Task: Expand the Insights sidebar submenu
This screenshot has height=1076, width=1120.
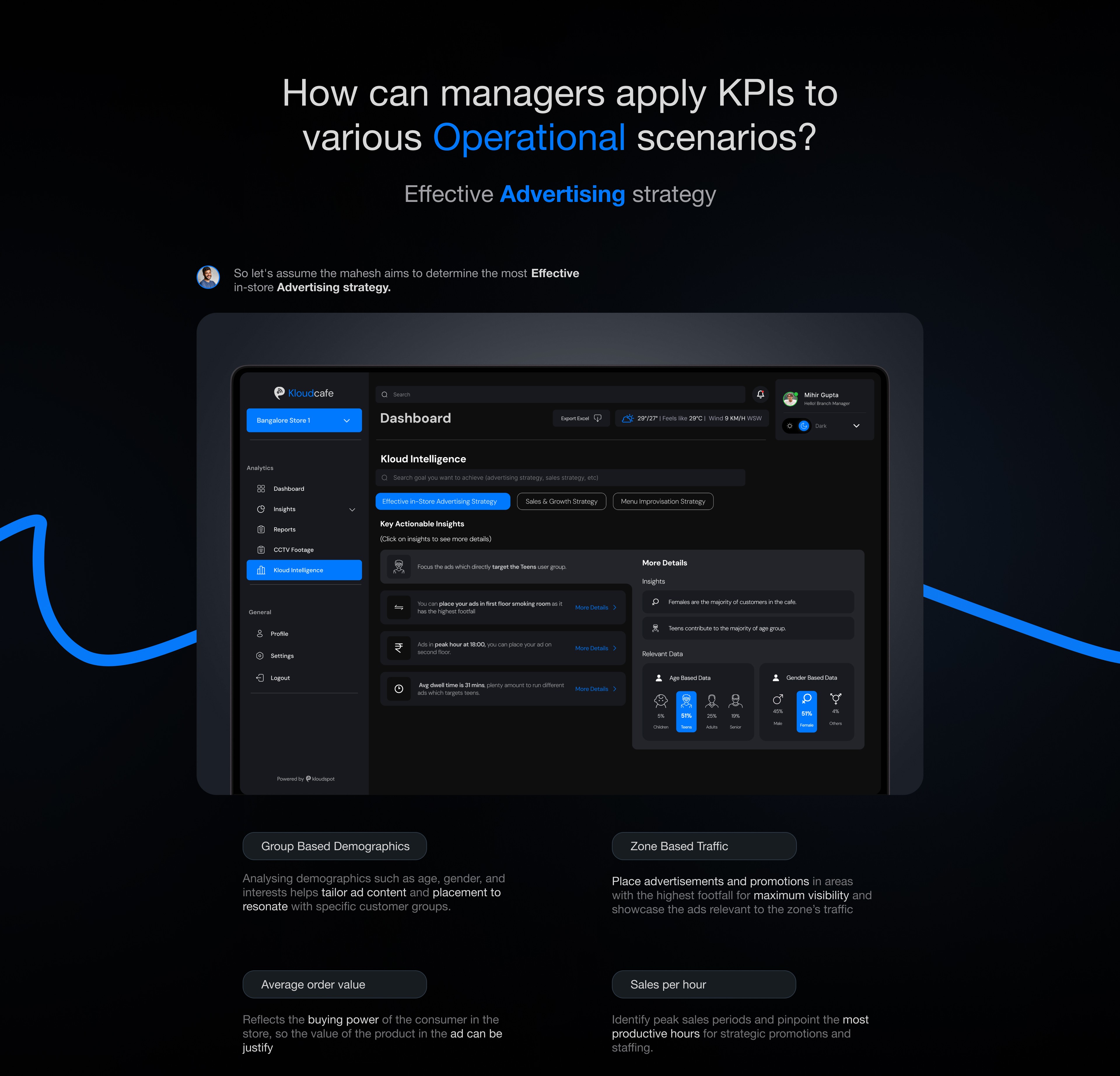Action: (x=352, y=509)
